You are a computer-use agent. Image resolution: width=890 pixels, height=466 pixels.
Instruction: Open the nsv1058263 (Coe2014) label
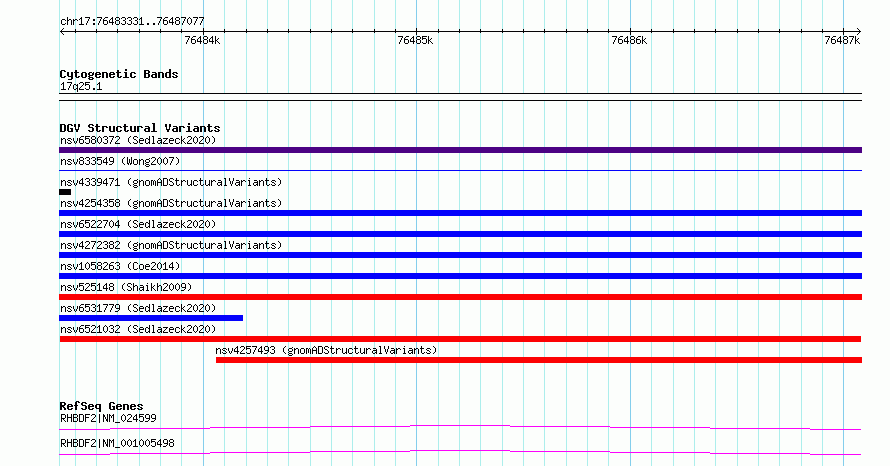(x=120, y=266)
